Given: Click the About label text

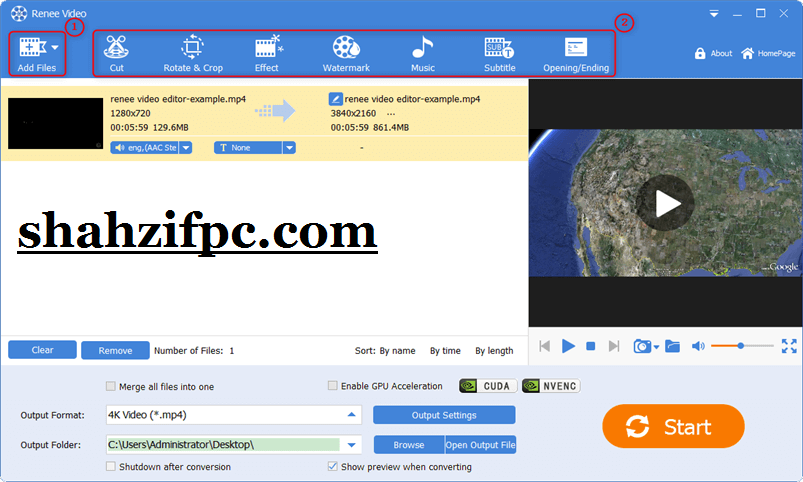Looking at the screenshot, I should click(721, 53).
